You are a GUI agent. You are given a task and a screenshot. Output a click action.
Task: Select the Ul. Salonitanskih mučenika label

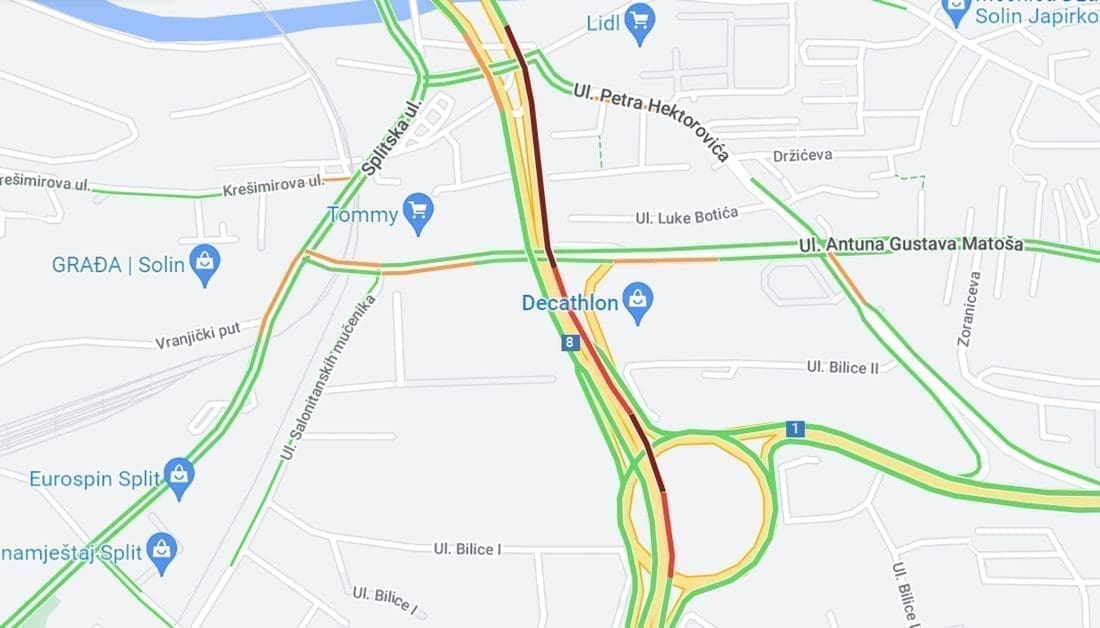pos(328,378)
